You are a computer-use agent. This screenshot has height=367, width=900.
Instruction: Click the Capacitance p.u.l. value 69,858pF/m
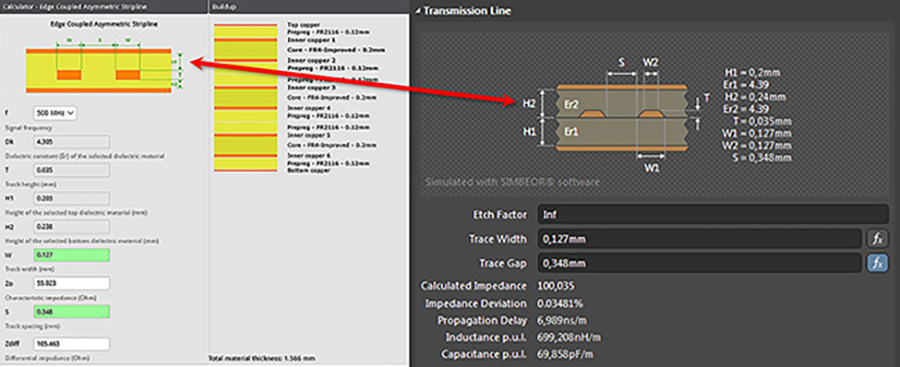coord(565,354)
